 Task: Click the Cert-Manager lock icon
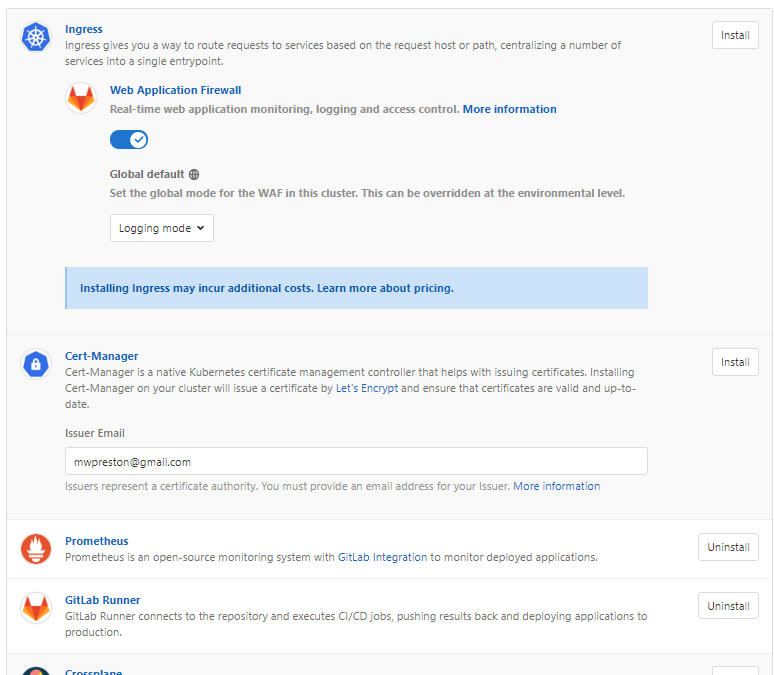(36, 364)
